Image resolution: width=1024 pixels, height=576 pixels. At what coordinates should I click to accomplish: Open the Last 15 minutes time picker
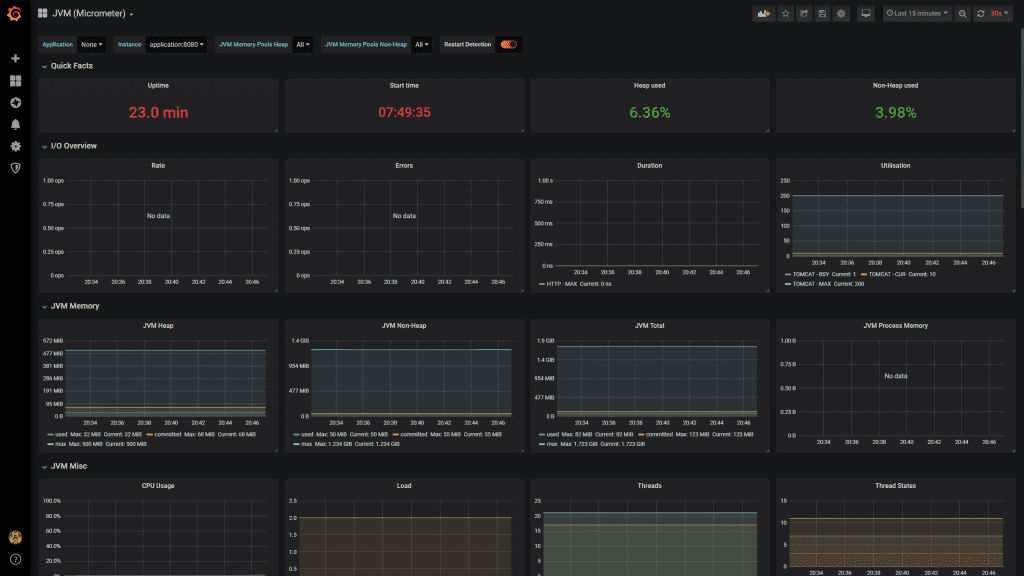[x=916, y=14]
